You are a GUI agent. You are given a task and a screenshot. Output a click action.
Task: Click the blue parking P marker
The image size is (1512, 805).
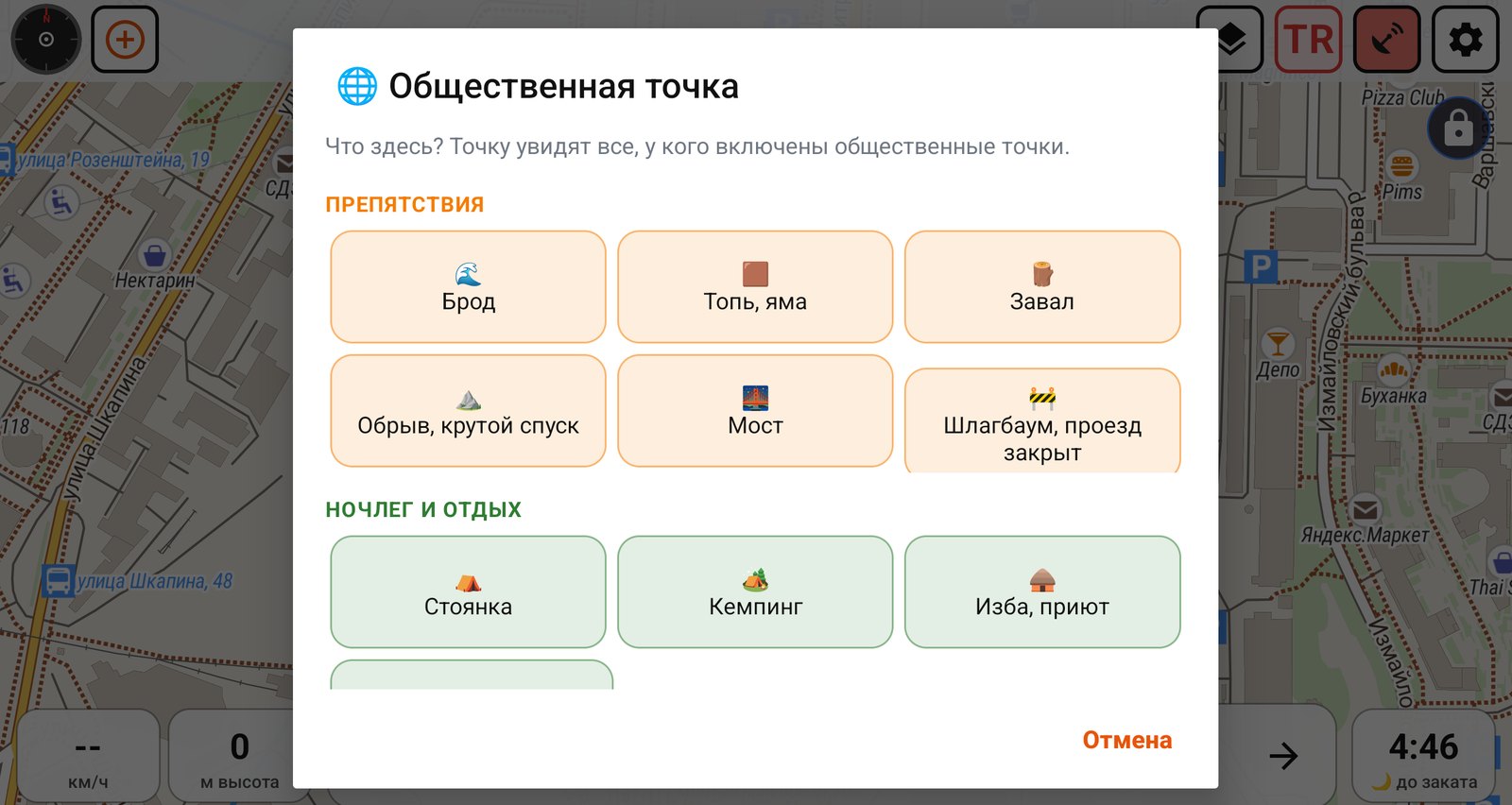coord(1261,267)
